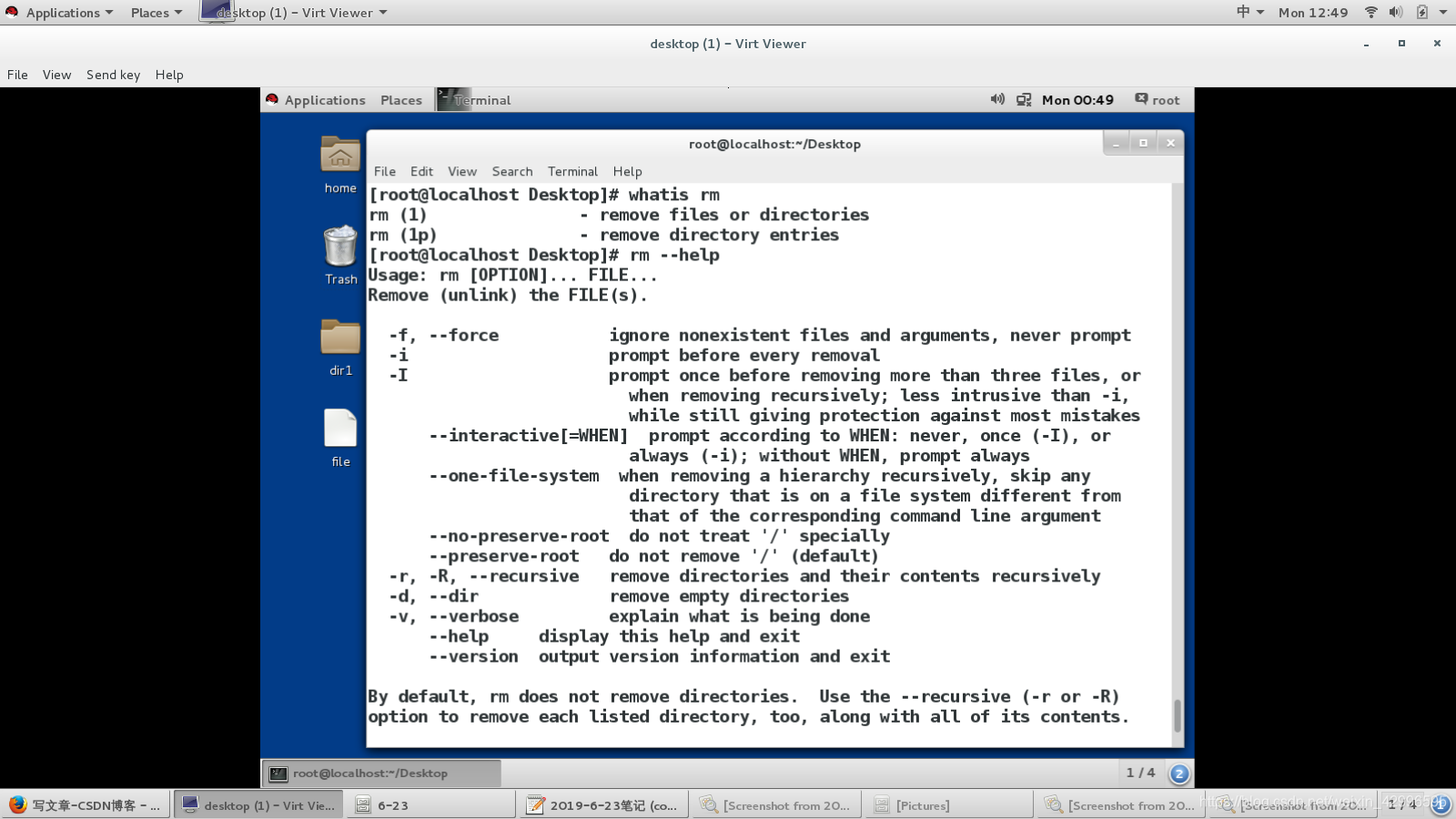The width and height of the screenshot is (1456, 819).
Task: Click the Wi-Fi icon in the host top bar
Action: click(1370, 12)
